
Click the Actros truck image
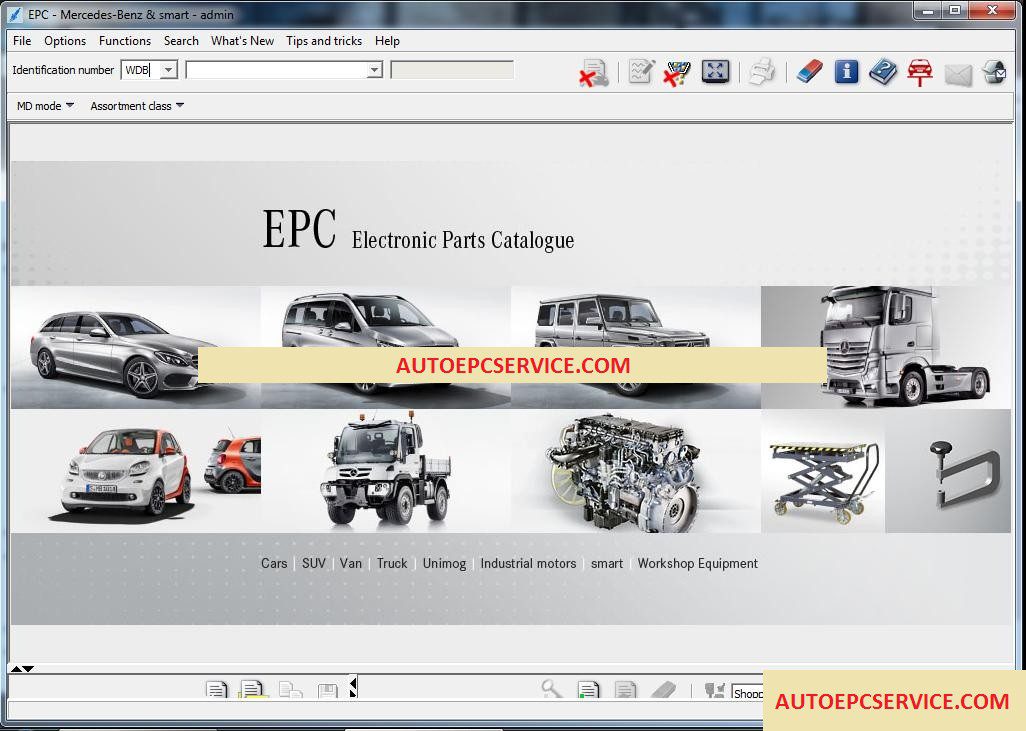tap(886, 347)
